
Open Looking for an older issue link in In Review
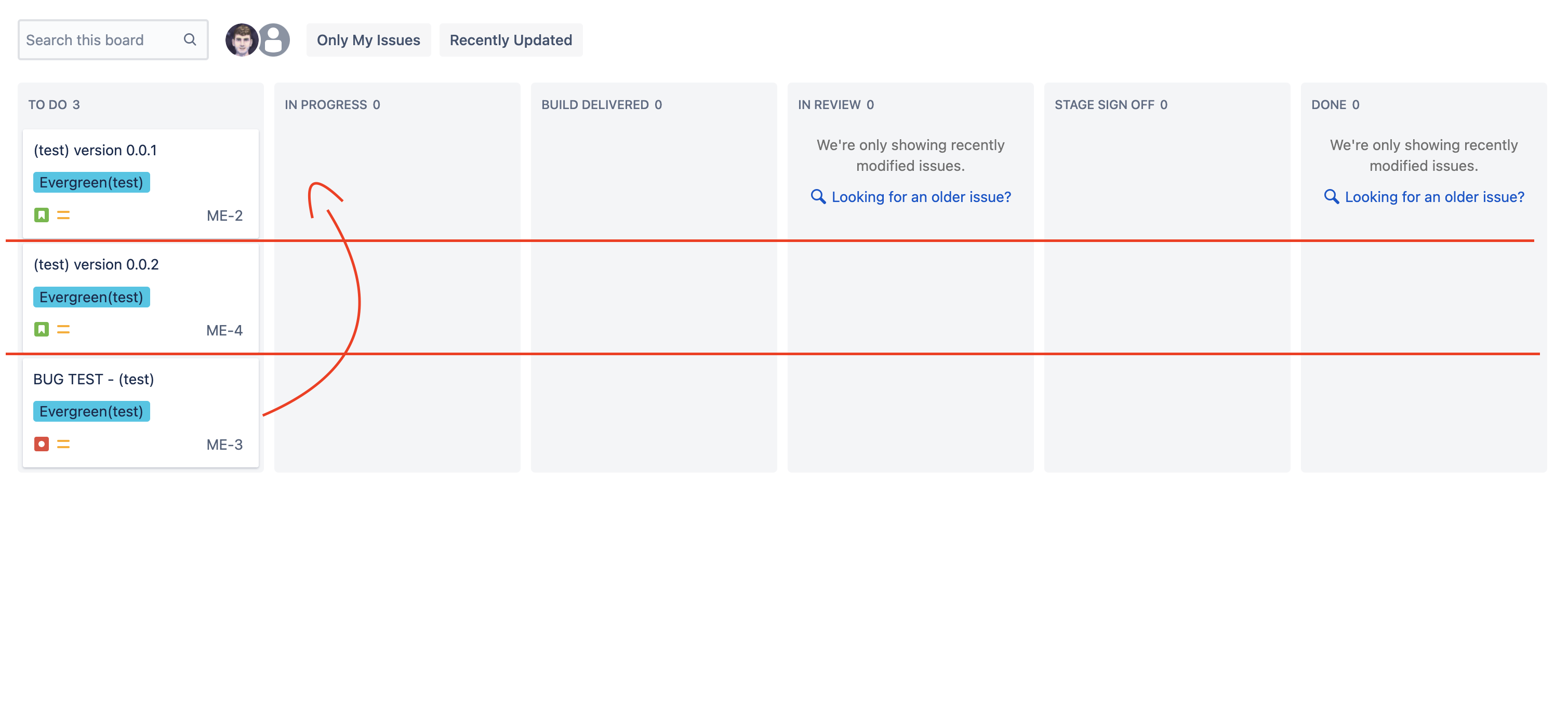pyautogui.click(x=921, y=197)
